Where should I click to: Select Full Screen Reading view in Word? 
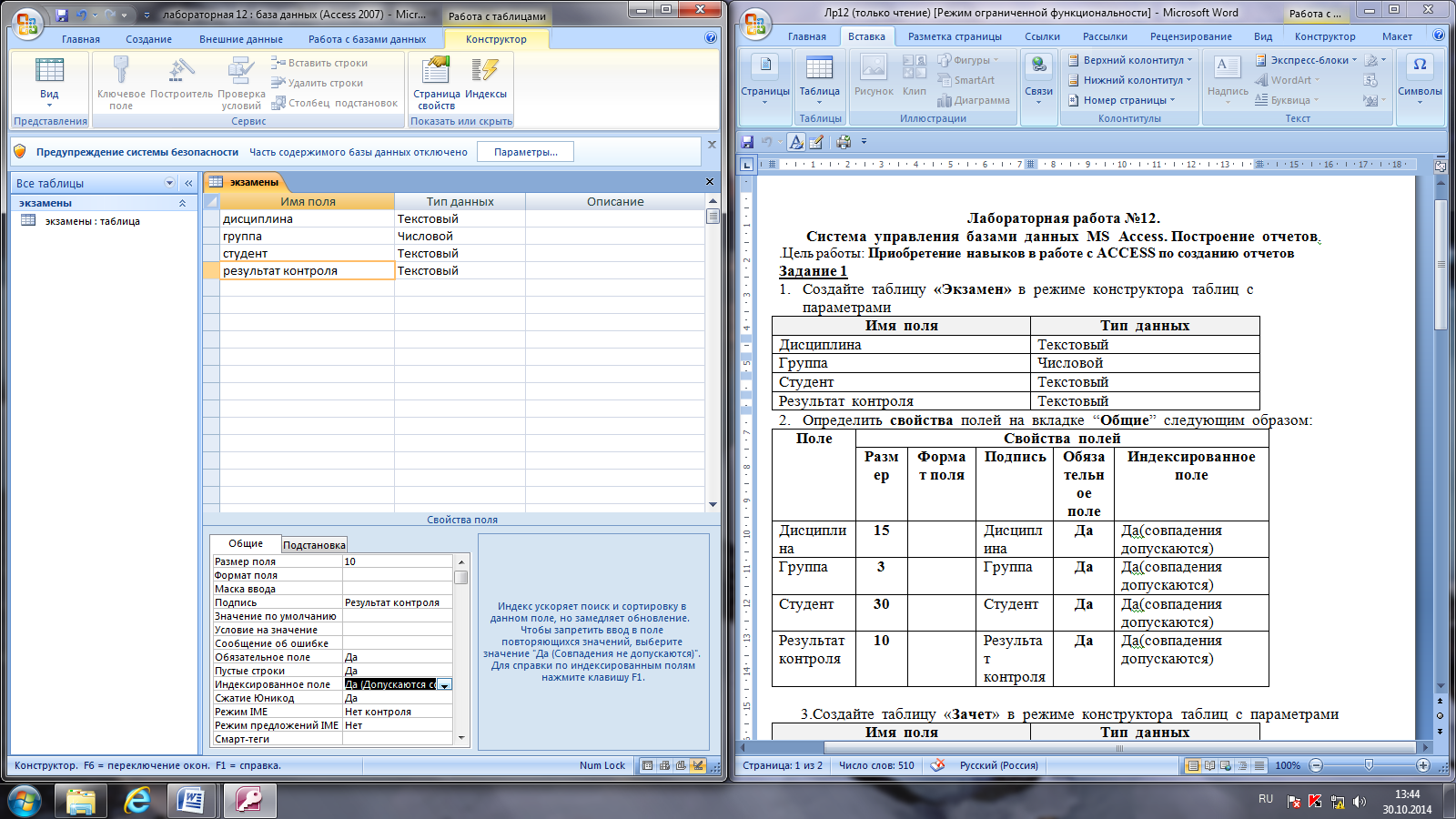[1209, 765]
